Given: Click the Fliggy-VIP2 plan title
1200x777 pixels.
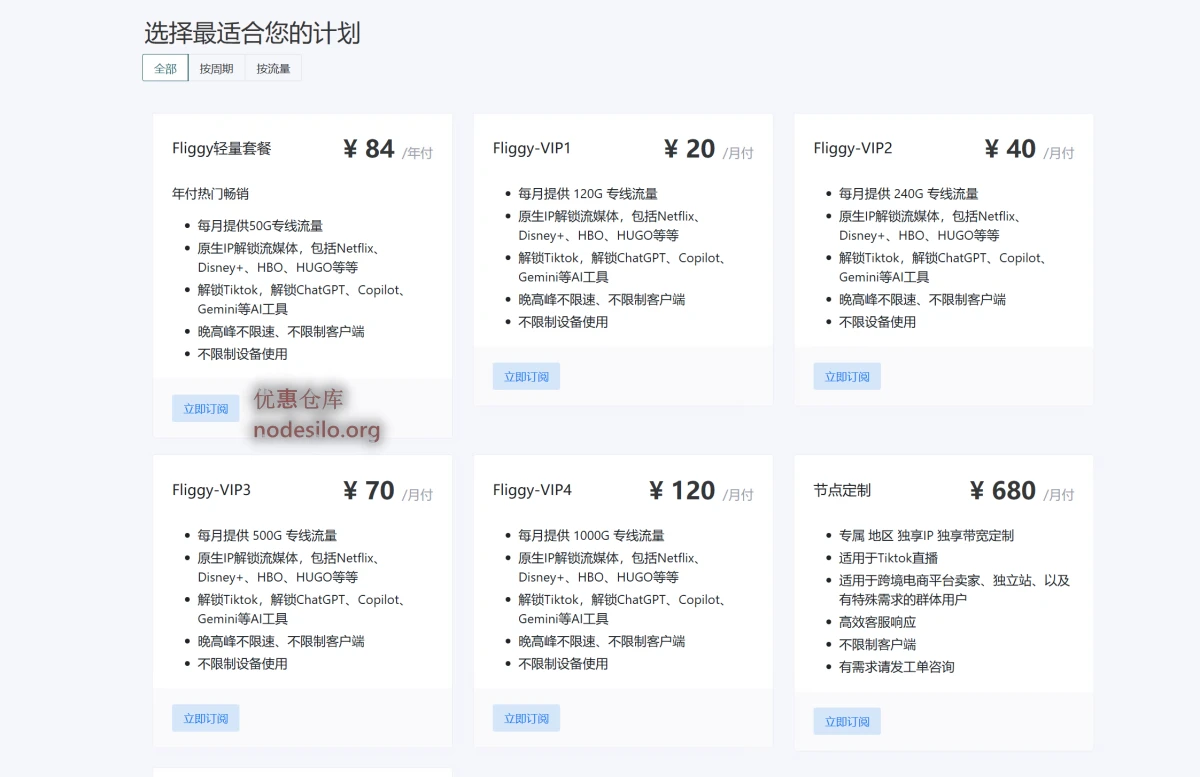Looking at the screenshot, I should coord(853,148).
